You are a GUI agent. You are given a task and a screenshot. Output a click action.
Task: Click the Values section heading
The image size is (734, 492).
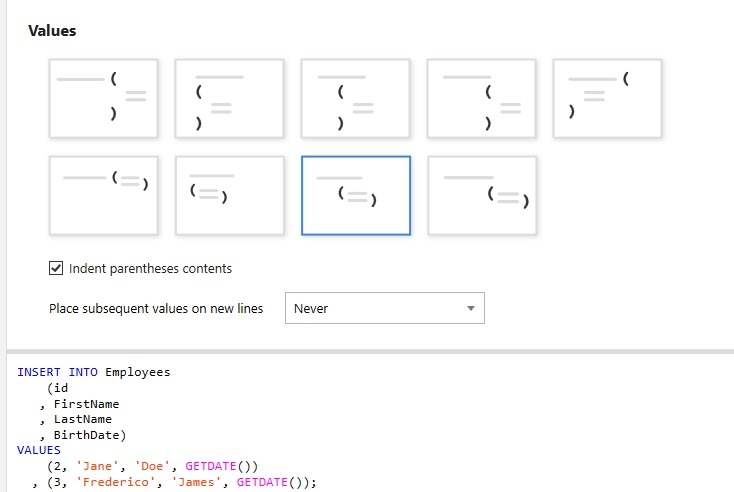(52, 31)
